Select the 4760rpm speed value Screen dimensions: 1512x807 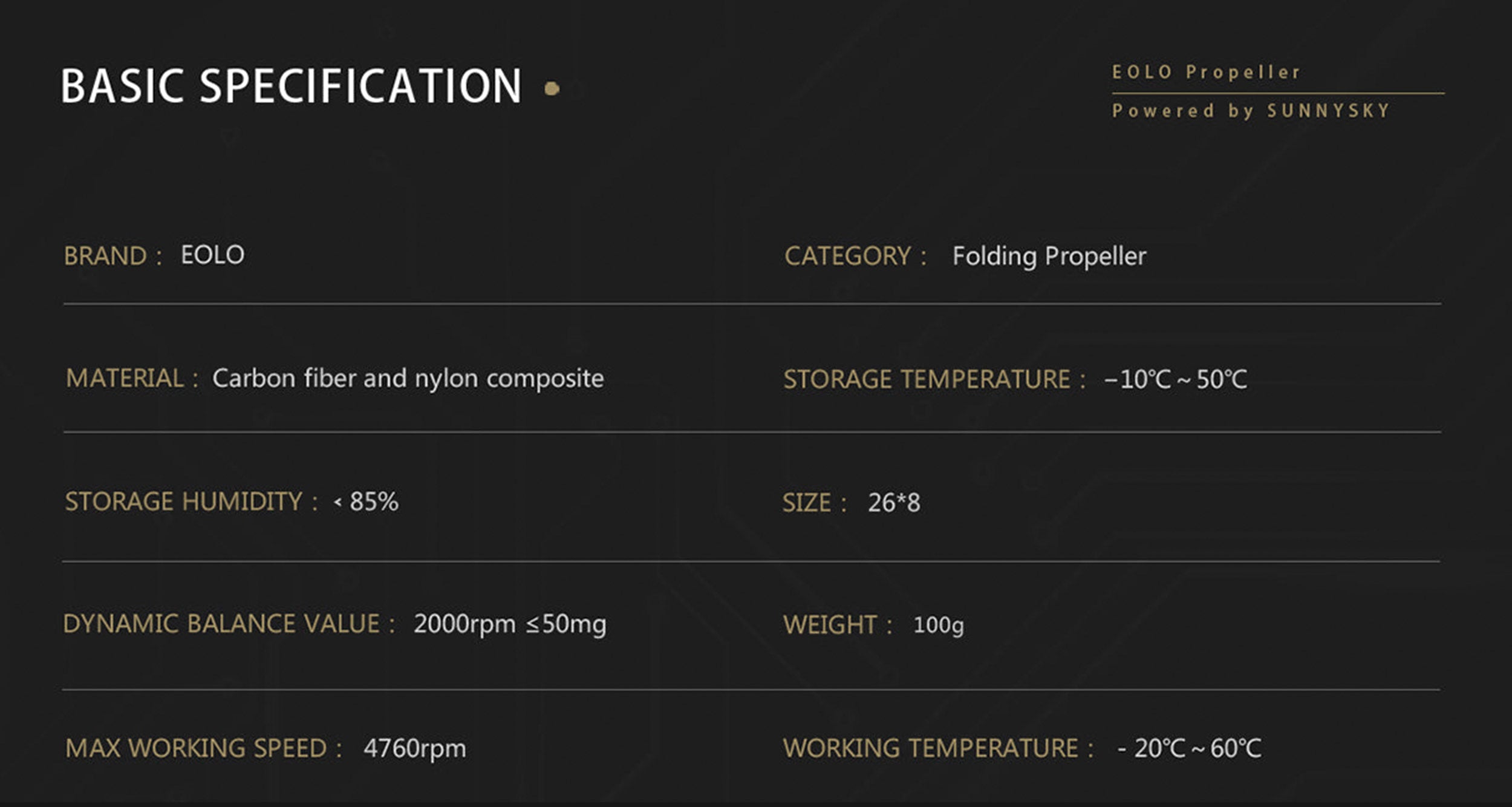[x=414, y=748]
